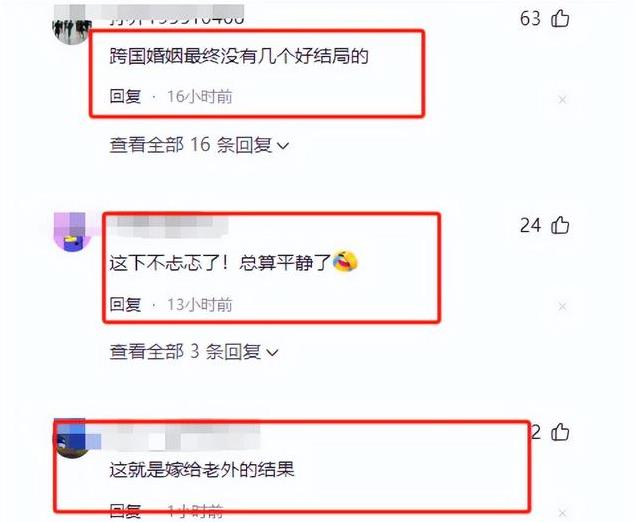Open the blurred username above 这就是嫁给老外

coord(185,437)
